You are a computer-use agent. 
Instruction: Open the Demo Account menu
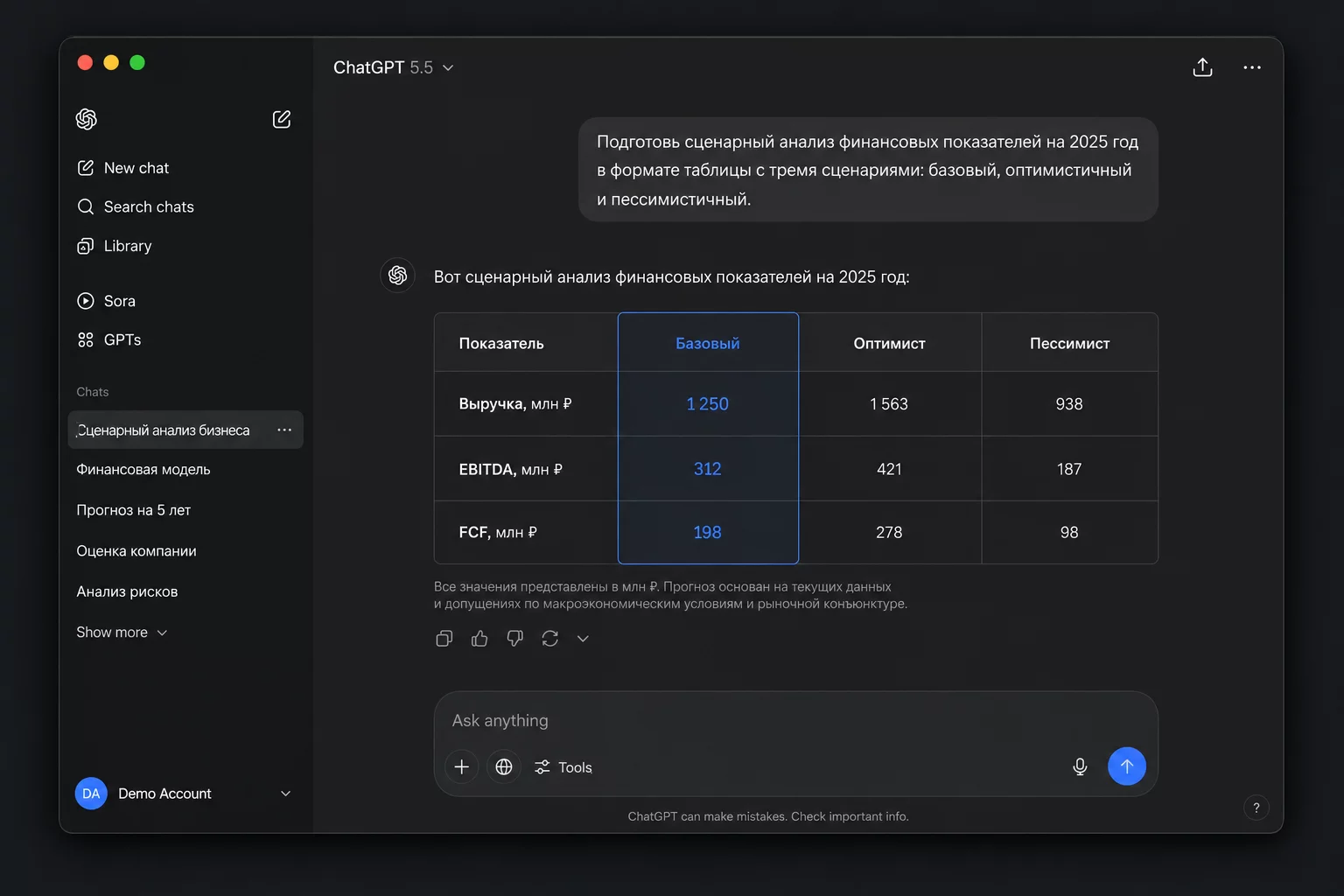pyautogui.click(x=184, y=794)
